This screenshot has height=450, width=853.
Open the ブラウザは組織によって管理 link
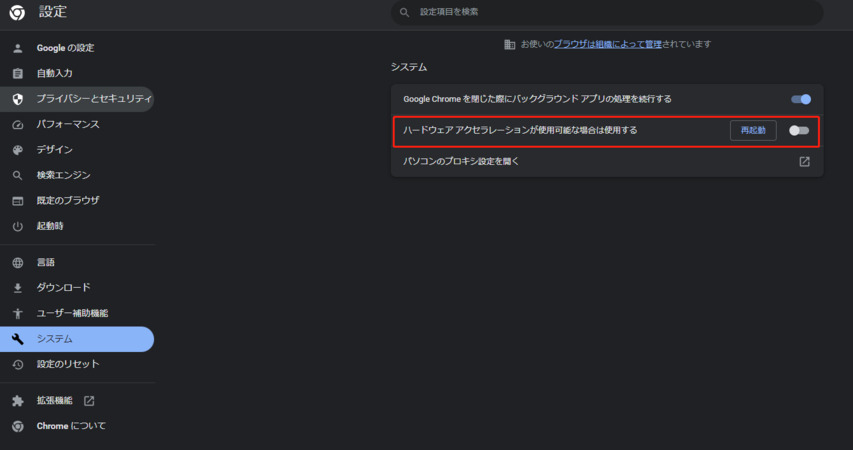tap(608, 44)
